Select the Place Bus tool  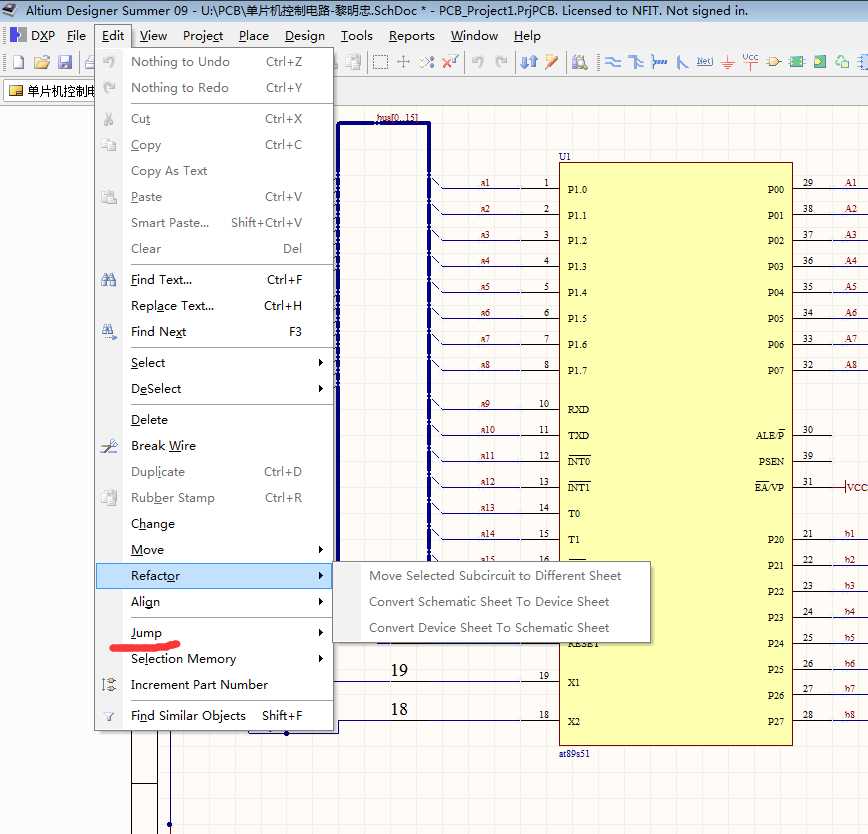point(636,62)
